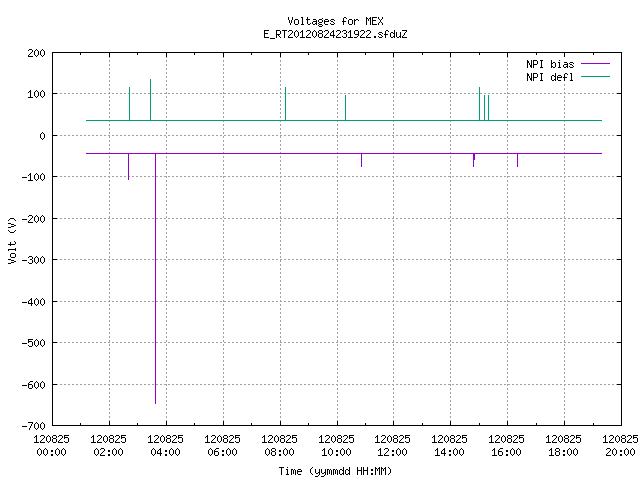Click the x-axis tick label 00:00
This screenshot has height=480, width=640.
pos(51,452)
